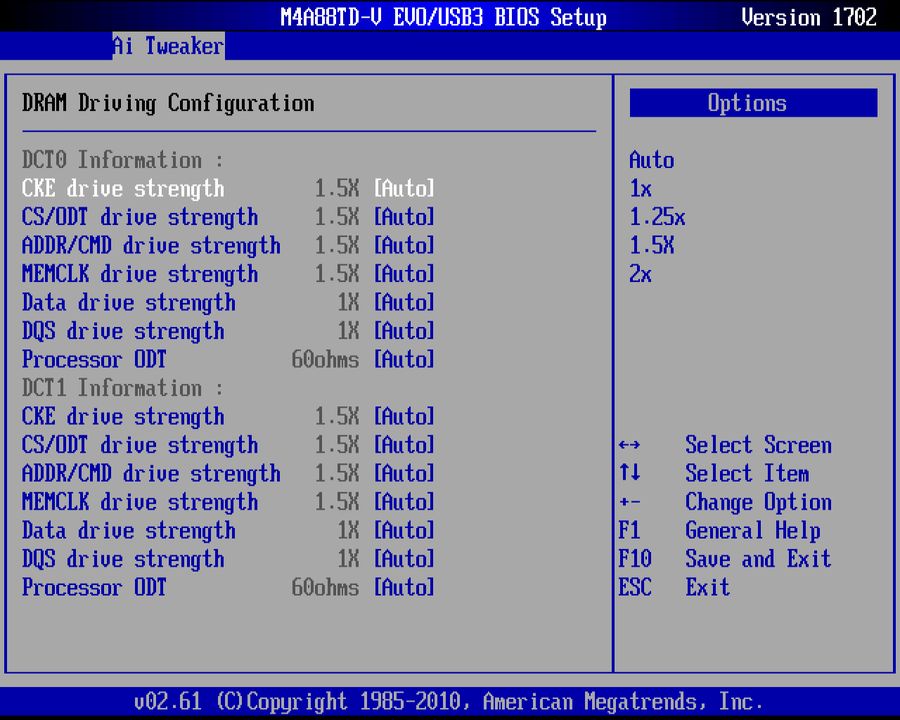Open DCT1 ADDR/CMD drive strength setting
Viewport: 900px width, 720px height.
151,473
